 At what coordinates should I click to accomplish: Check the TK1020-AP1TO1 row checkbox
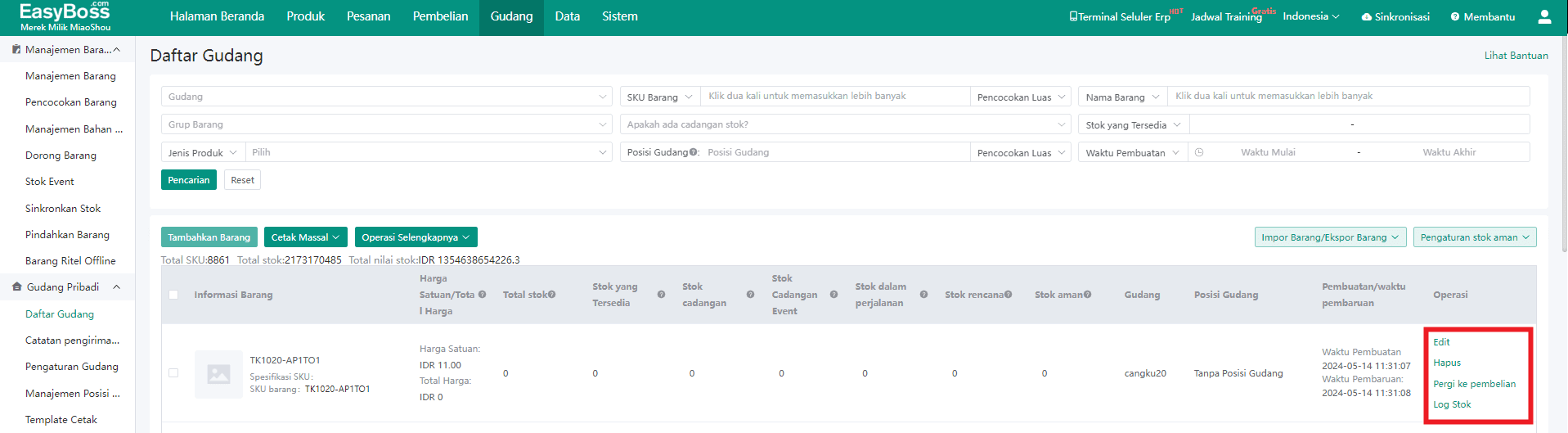tap(173, 373)
